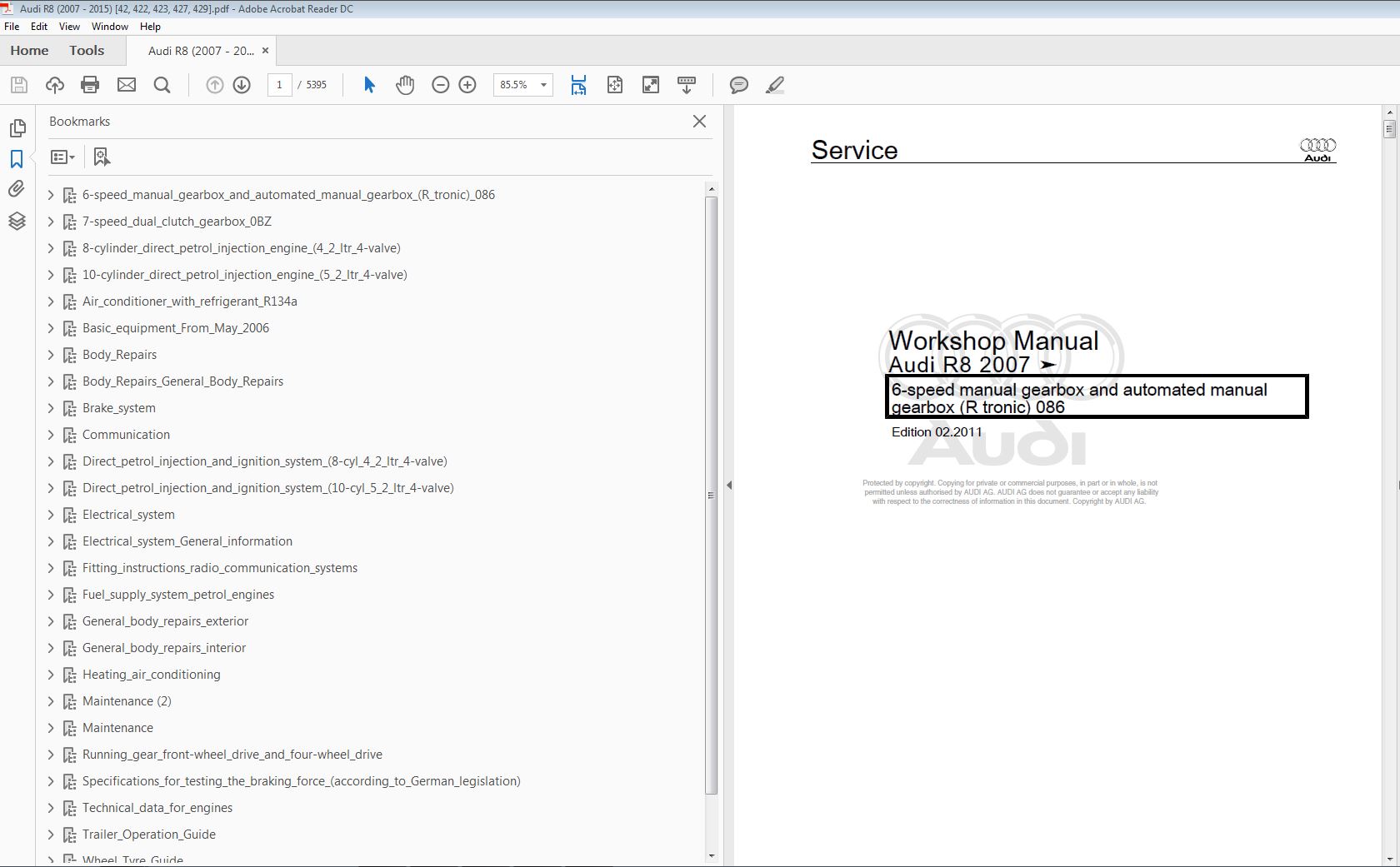
Task: Click the Zoom out minus icon
Action: pyautogui.click(x=441, y=85)
